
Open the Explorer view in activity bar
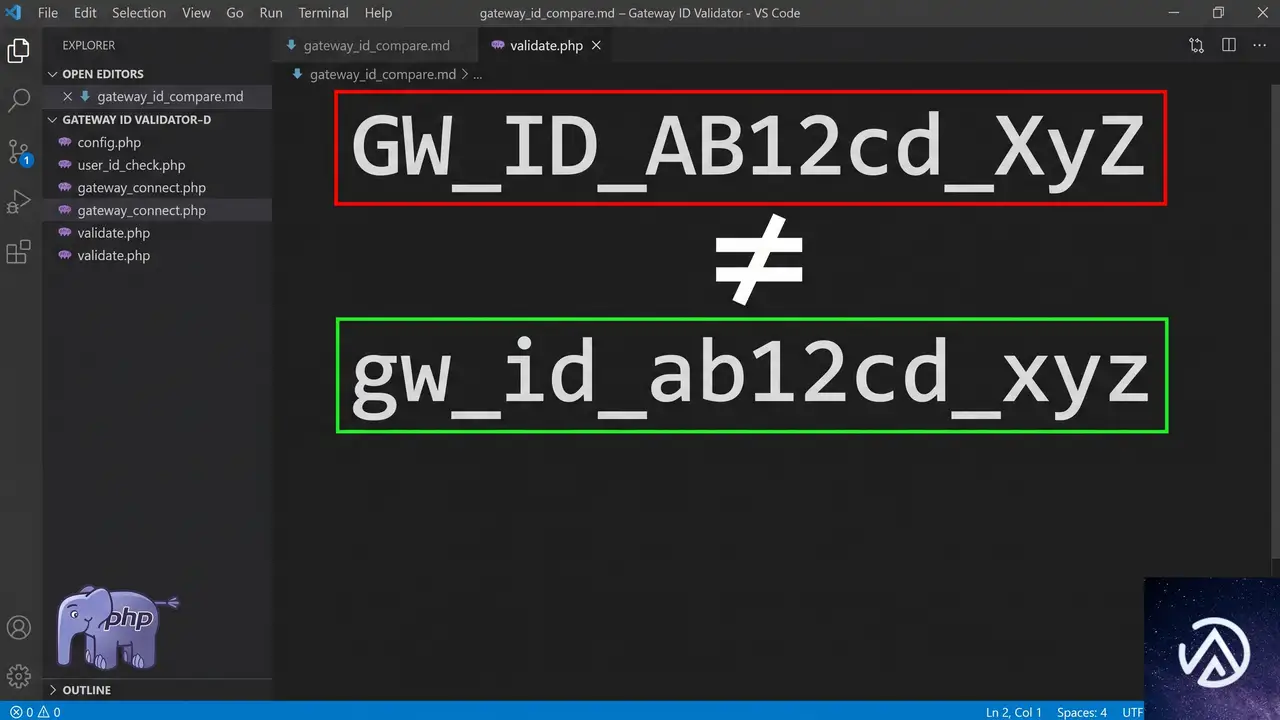pyautogui.click(x=18, y=51)
